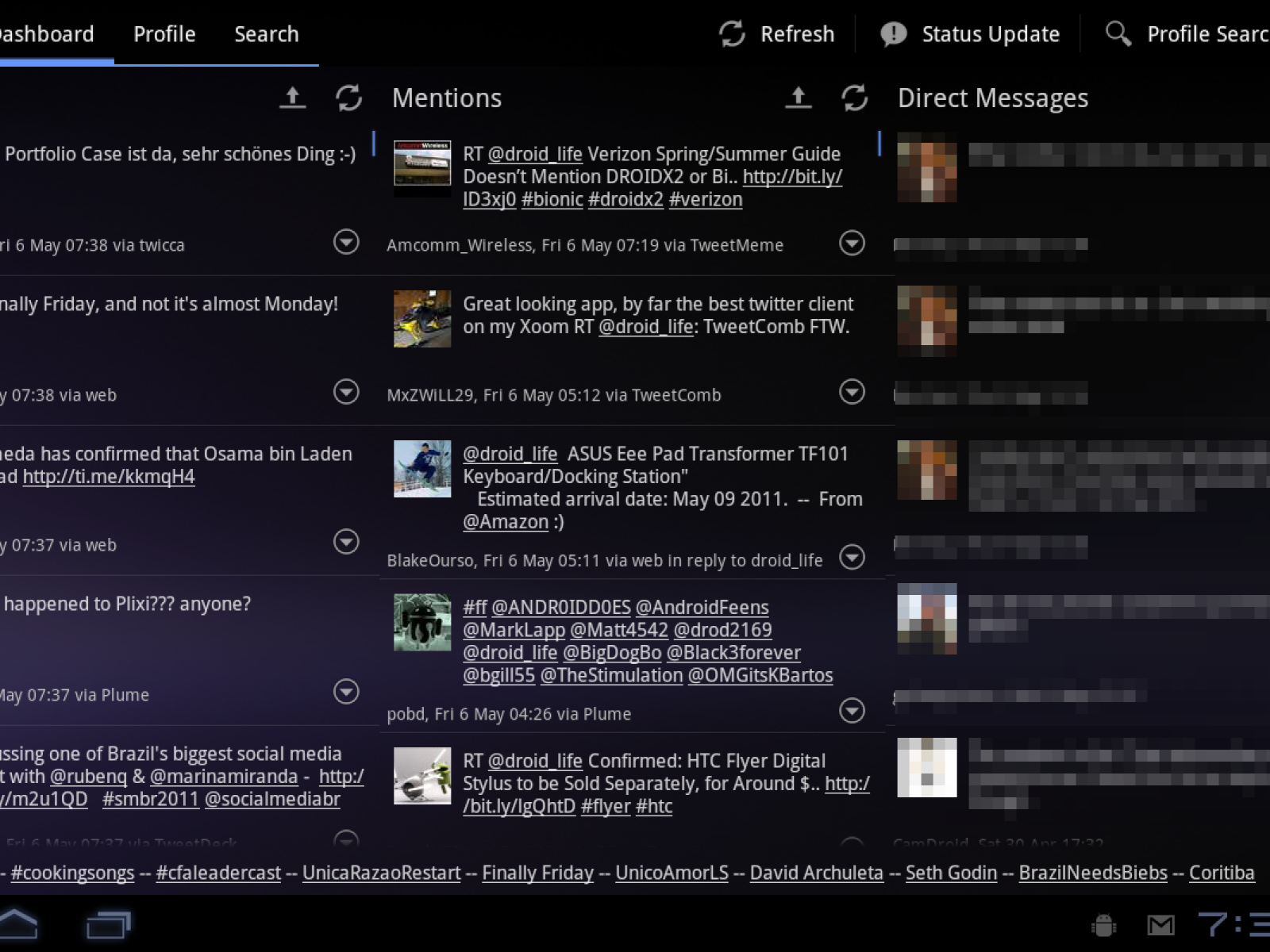Viewport: 1270px width, 952px height.
Task: Switch to the Profile tab
Action: [164, 34]
